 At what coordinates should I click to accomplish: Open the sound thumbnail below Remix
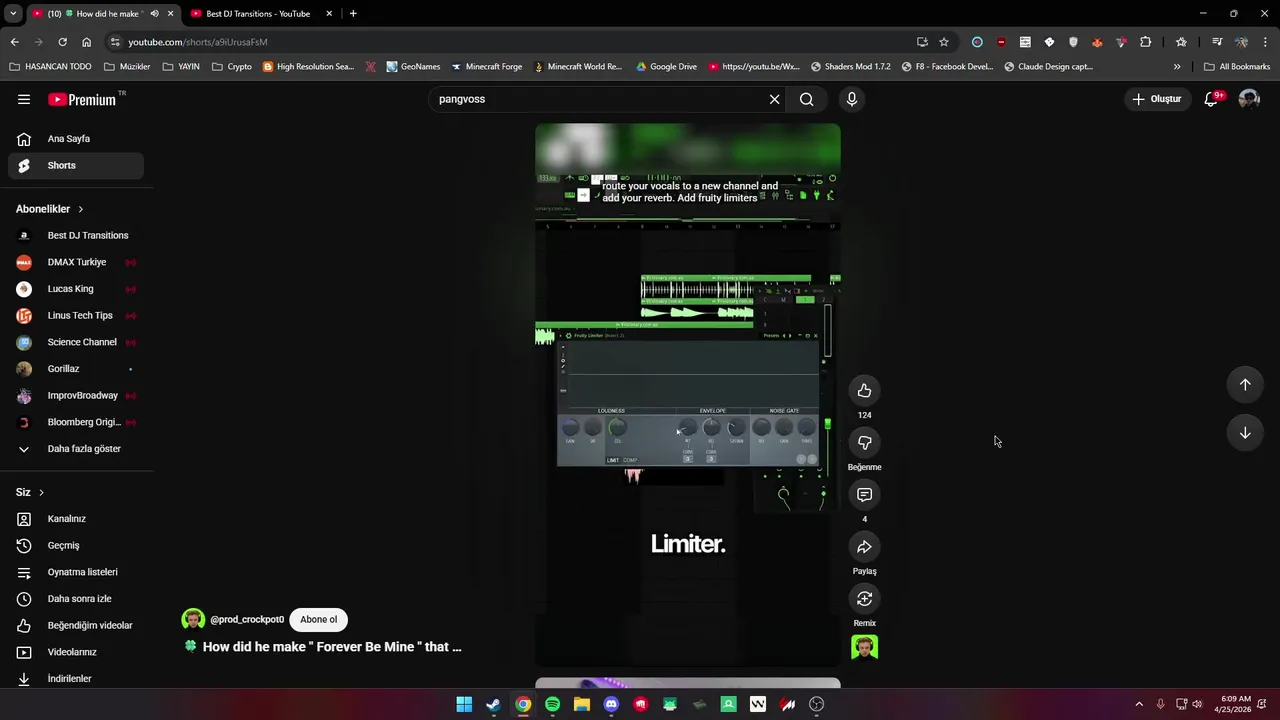click(864, 647)
